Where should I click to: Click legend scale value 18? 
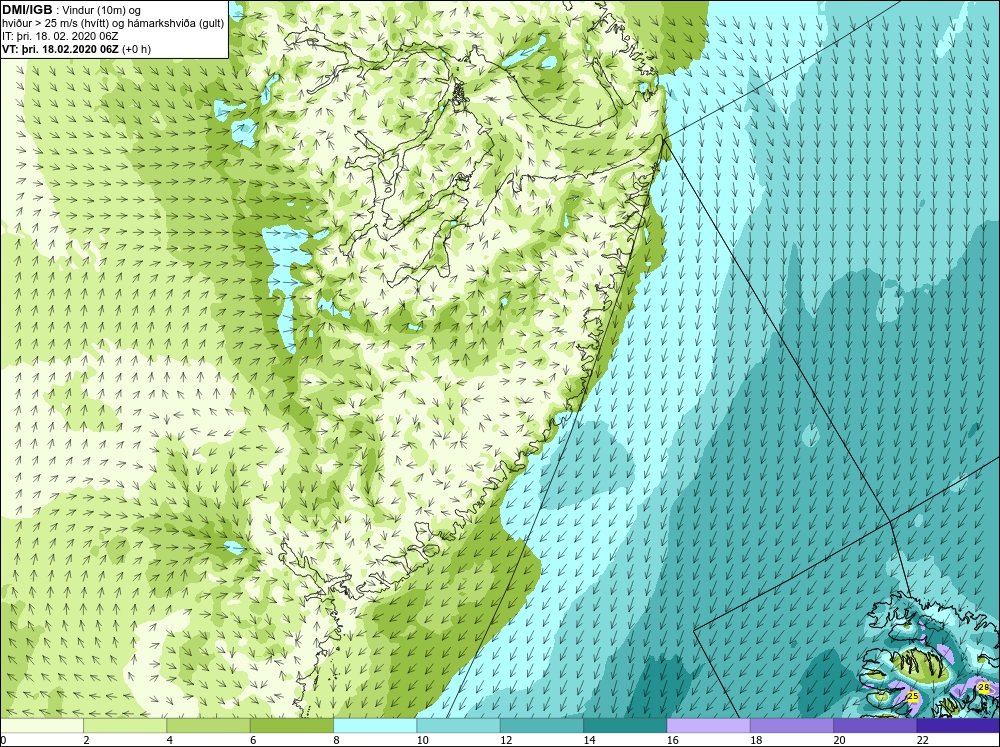(x=756, y=740)
